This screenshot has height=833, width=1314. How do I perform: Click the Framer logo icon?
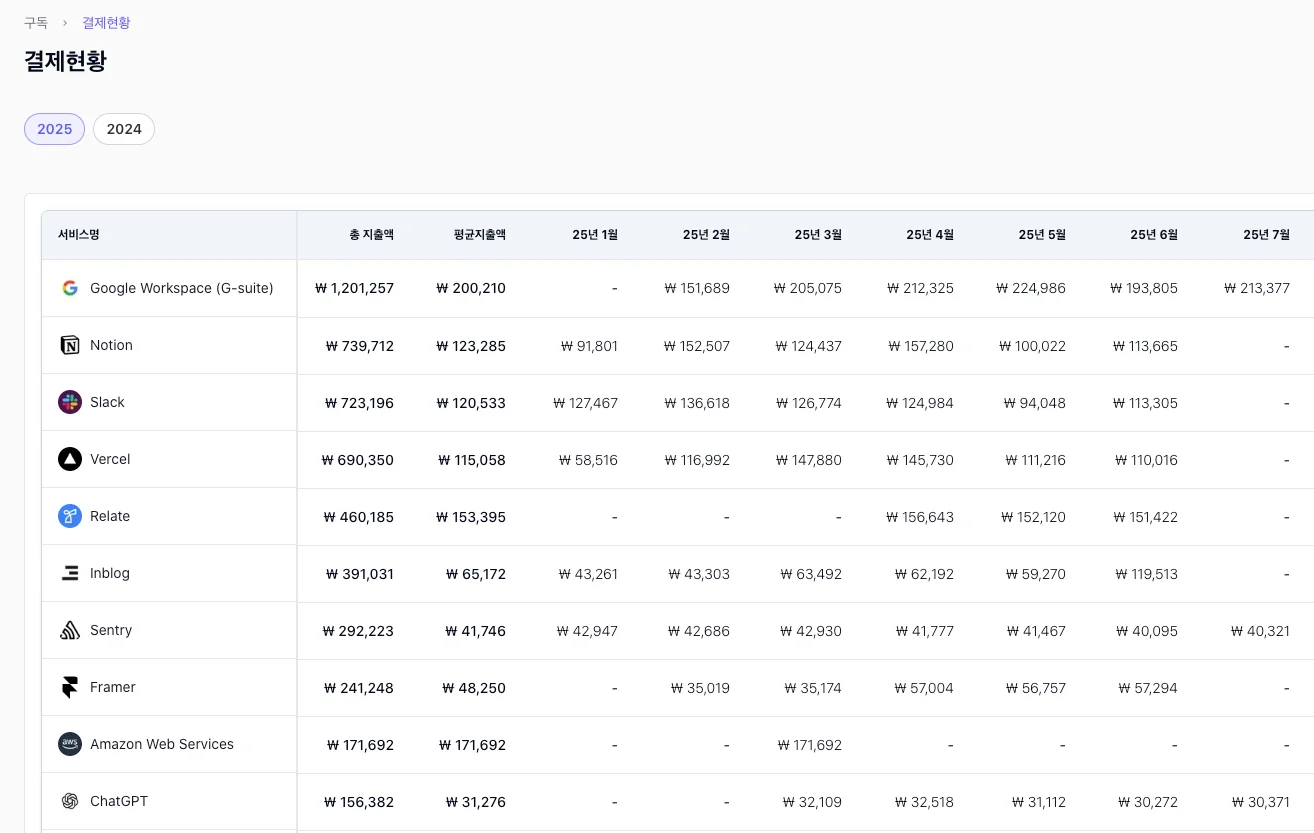[69, 687]
